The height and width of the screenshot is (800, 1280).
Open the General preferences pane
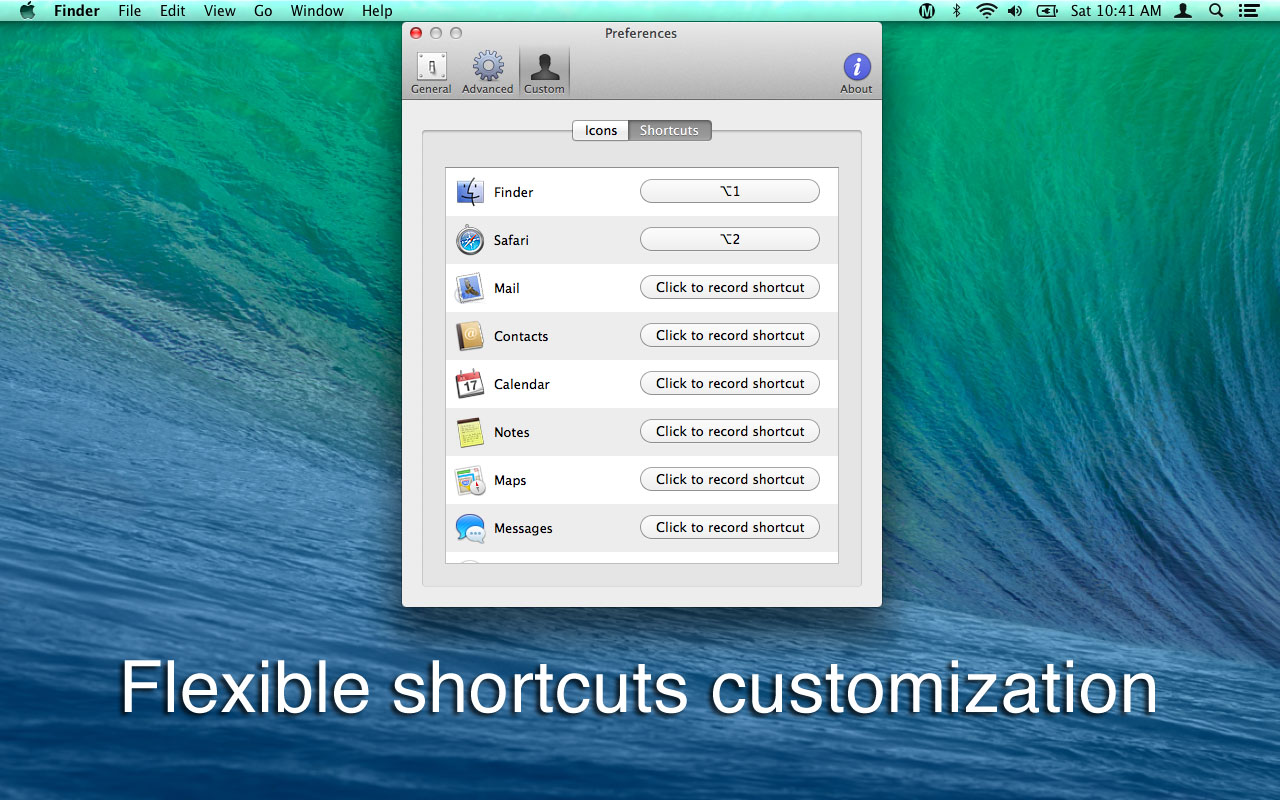(431, 73)
